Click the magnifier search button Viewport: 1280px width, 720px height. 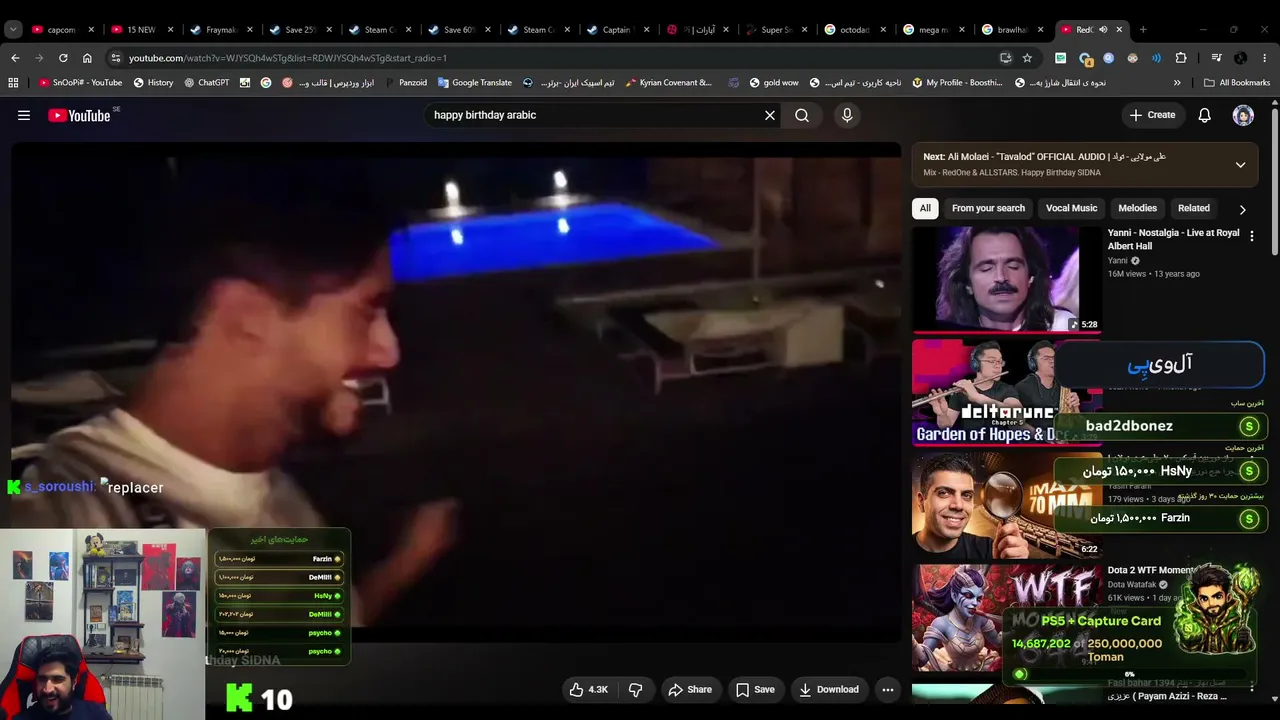tap(802, 115)
